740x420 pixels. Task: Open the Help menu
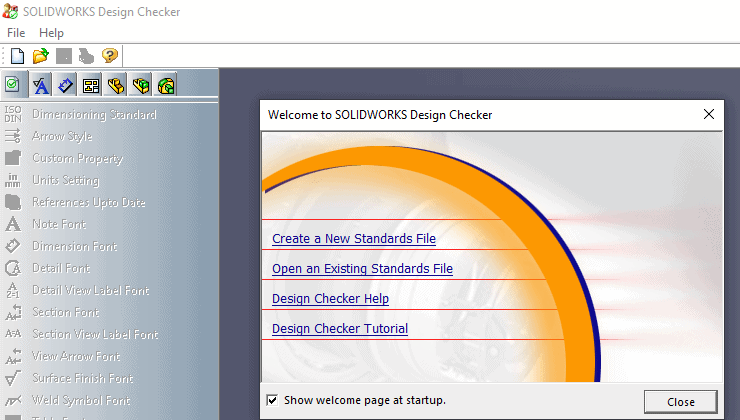(51, 33)
